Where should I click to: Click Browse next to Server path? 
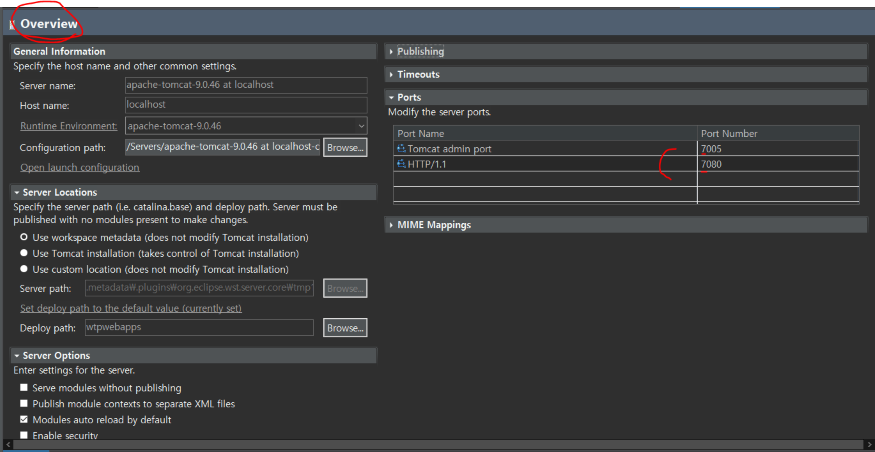click(345, 288)
